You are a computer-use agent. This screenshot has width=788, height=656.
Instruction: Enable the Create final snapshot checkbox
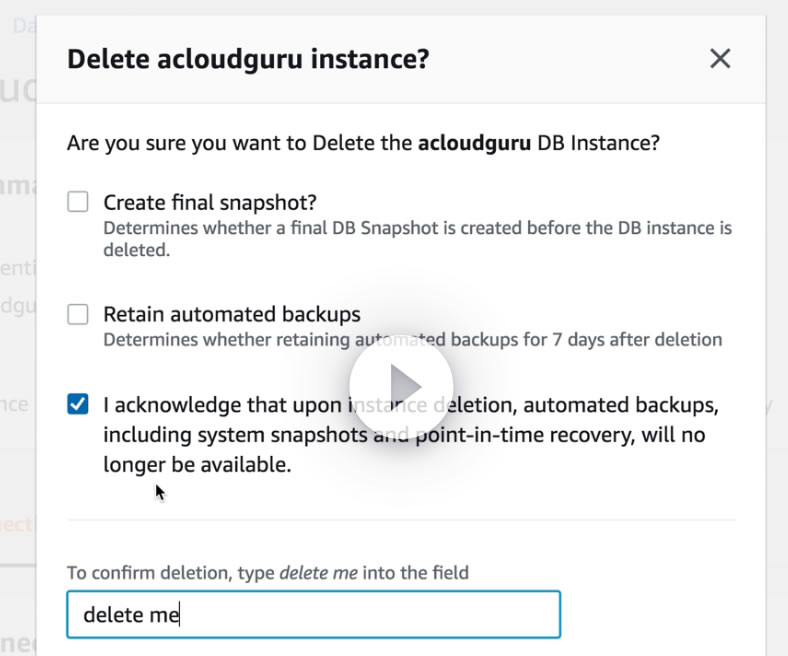point(78,203)
